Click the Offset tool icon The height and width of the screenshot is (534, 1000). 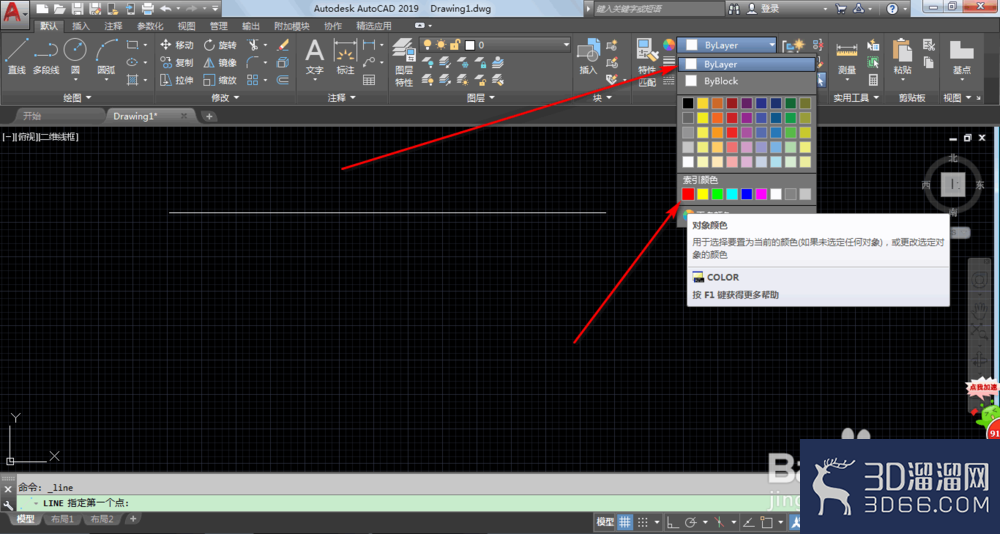283,80
